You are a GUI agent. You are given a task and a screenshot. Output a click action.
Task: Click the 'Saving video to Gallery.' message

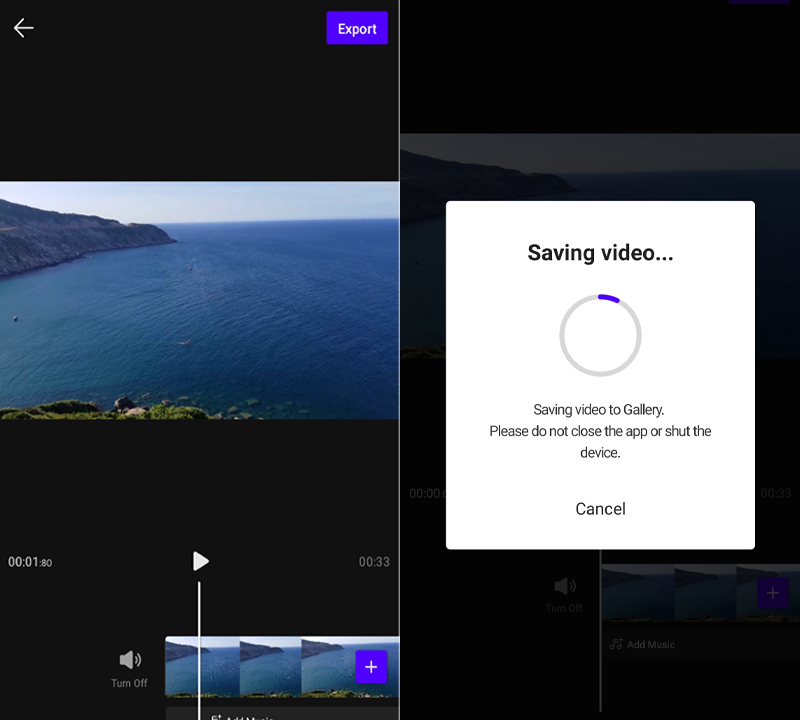(598, 410)
